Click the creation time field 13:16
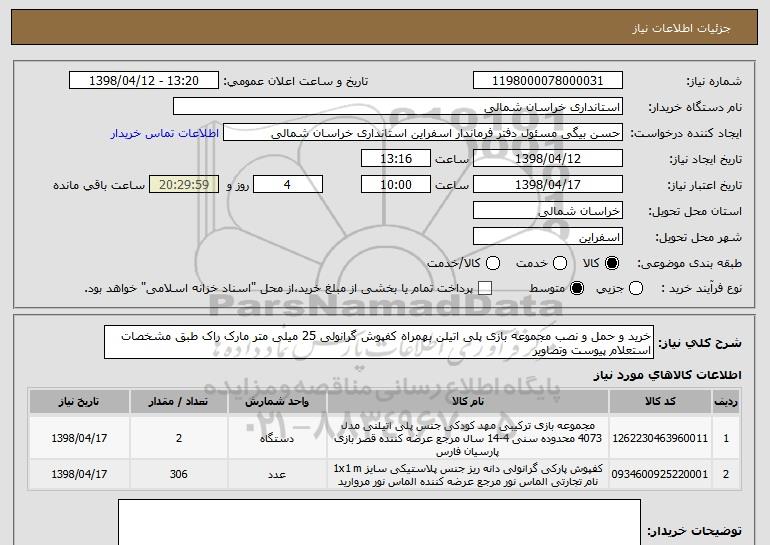This screenshot has height=545, width=770. tap(396, 159)
